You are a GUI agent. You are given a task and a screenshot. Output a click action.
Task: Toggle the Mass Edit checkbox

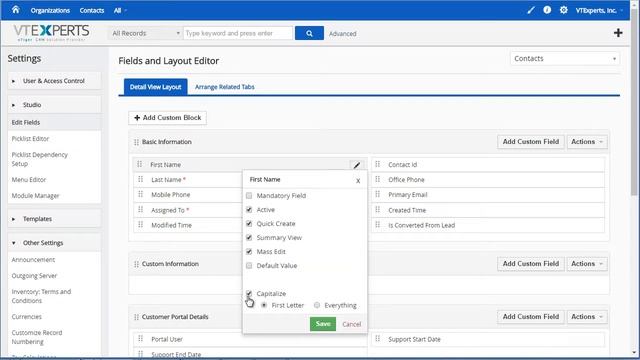pyautogui.click(x=249, y=251)
